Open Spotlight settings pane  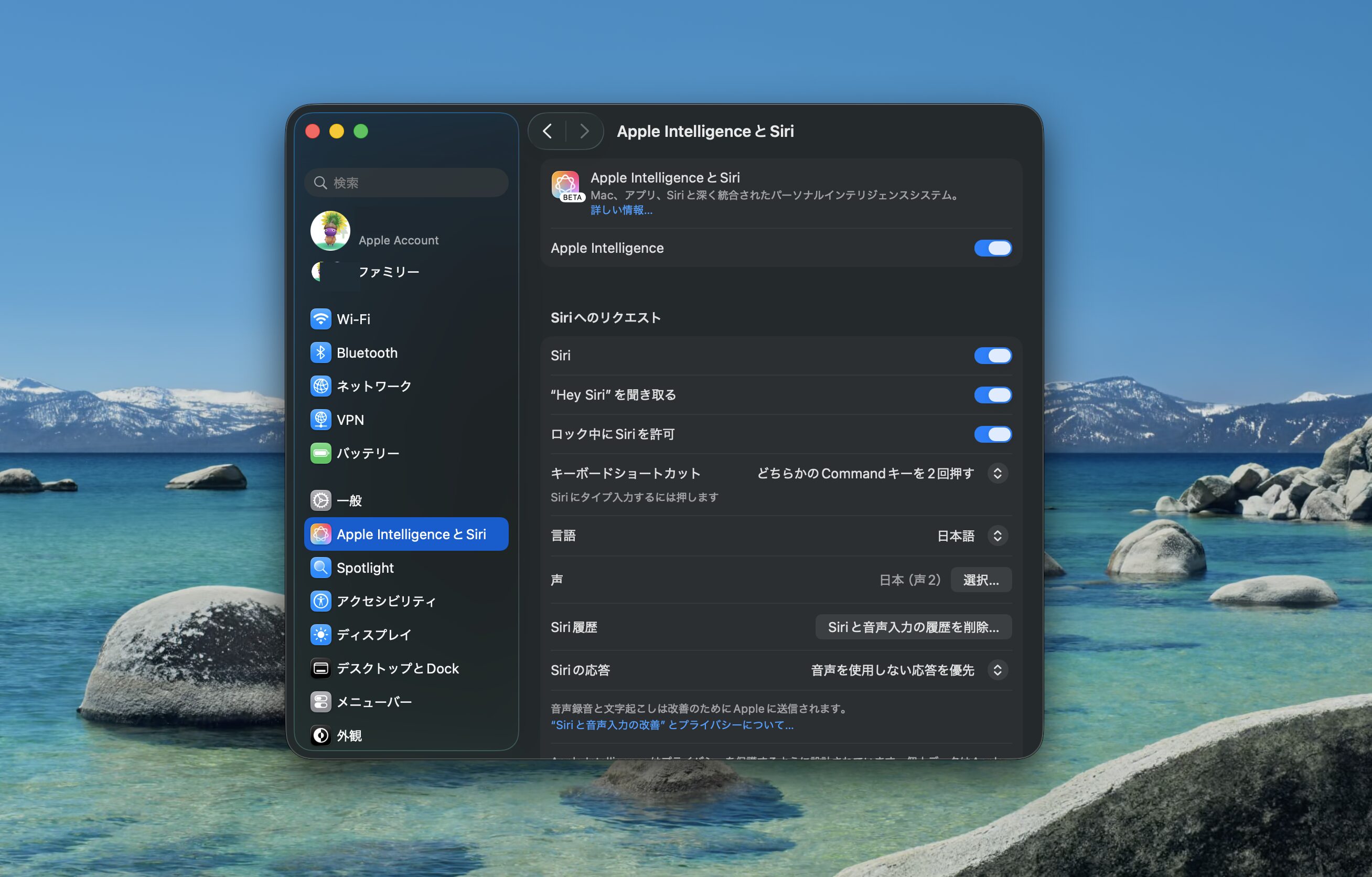(x=406, y=568)
